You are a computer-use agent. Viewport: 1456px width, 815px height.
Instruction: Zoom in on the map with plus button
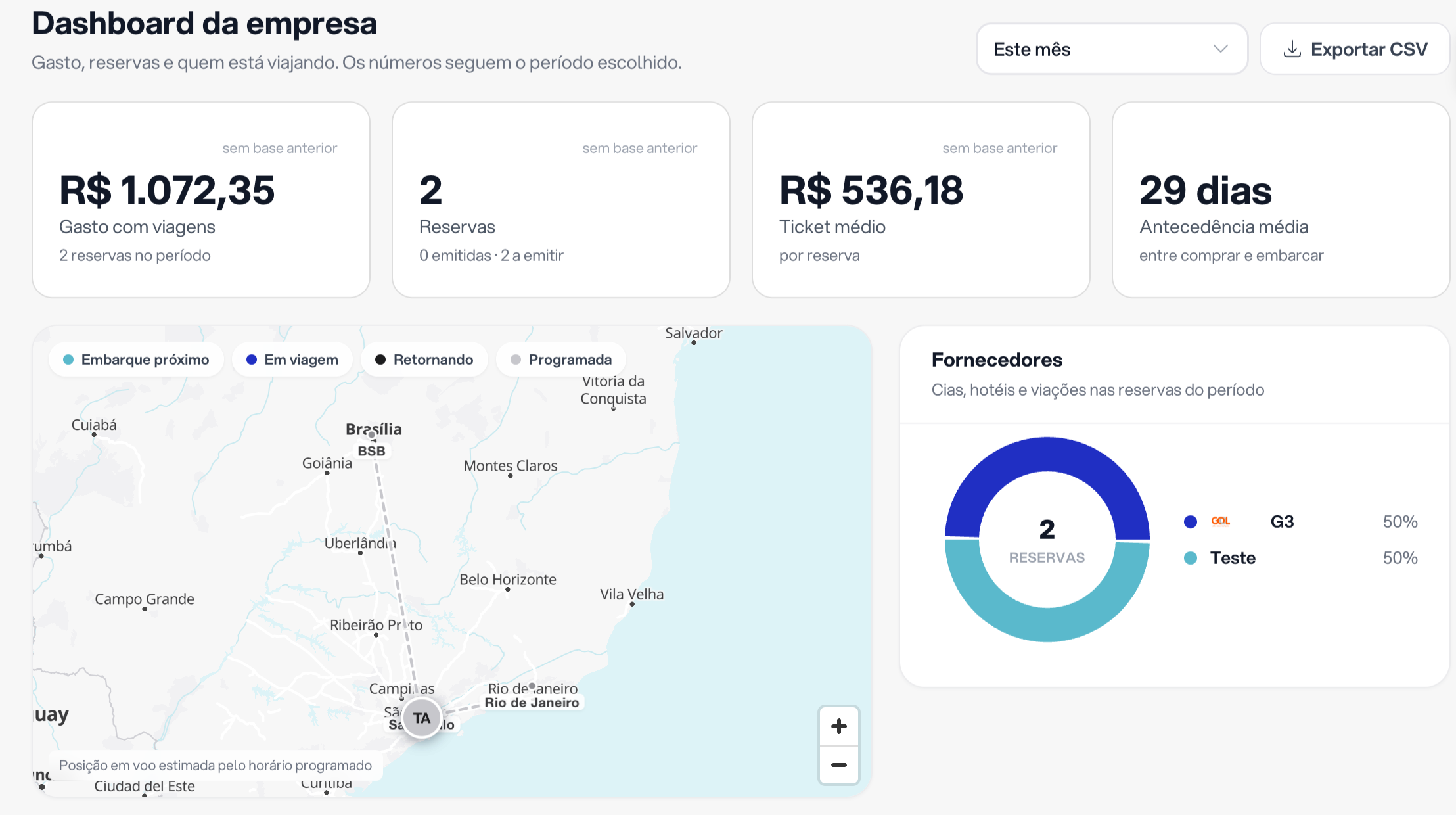[839, 726]
